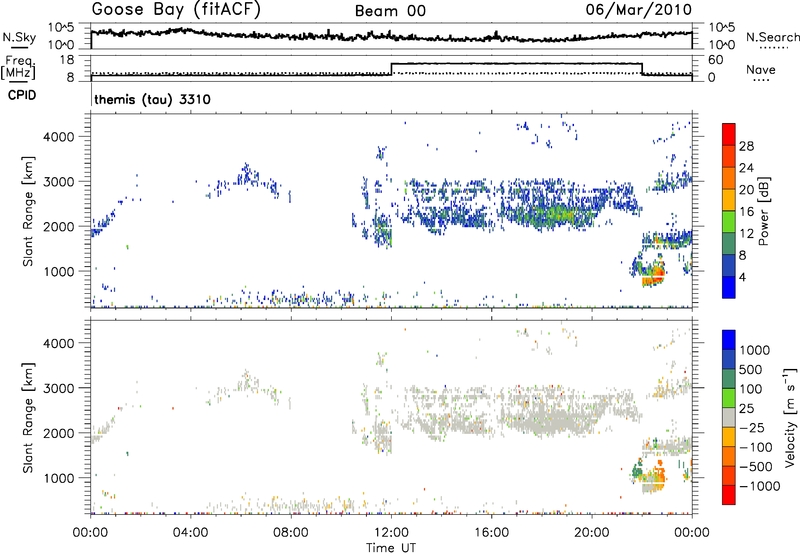
Task: Click the yellow segment of Power color bar
Action: pyautogui.click(x=729, y=199)
